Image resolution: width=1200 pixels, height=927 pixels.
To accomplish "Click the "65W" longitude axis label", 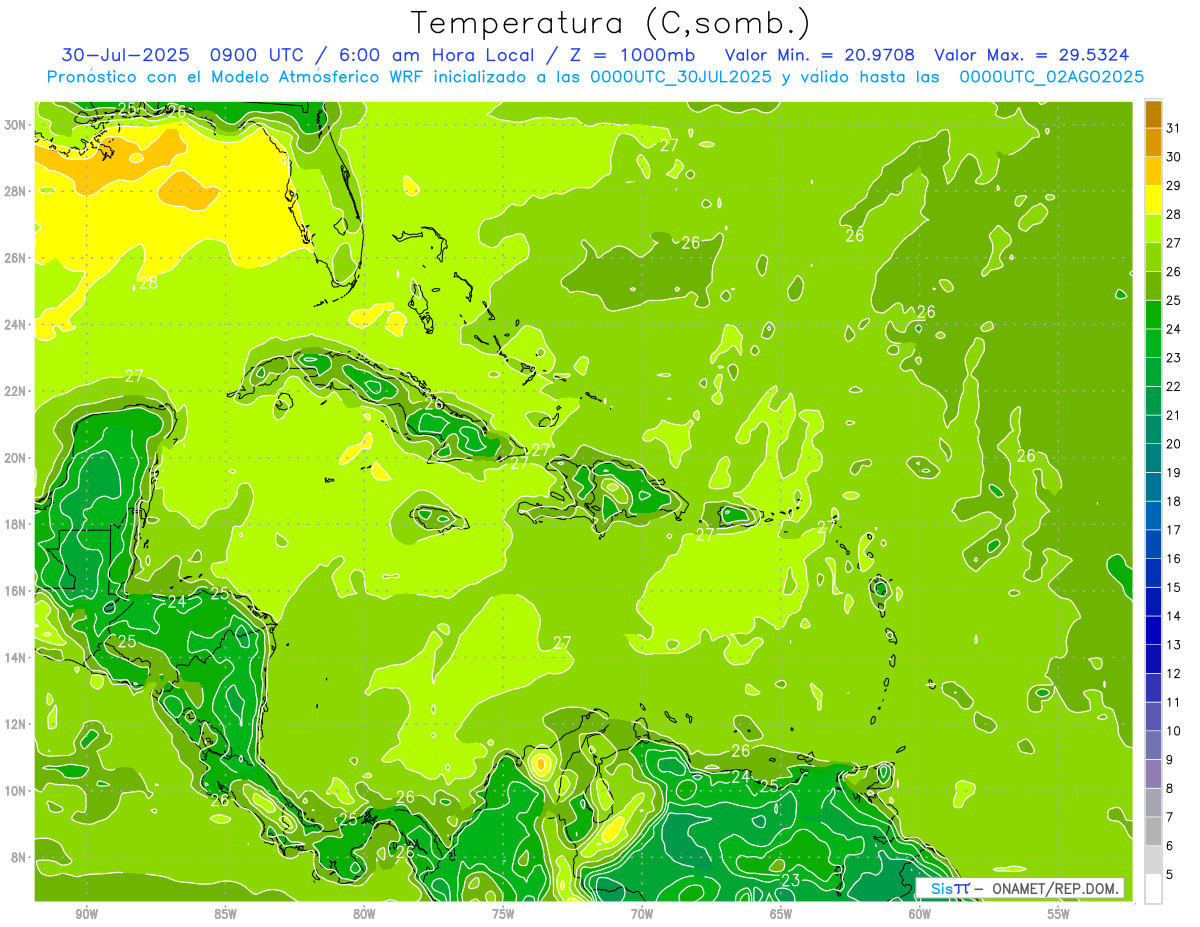I will (781, 914).
